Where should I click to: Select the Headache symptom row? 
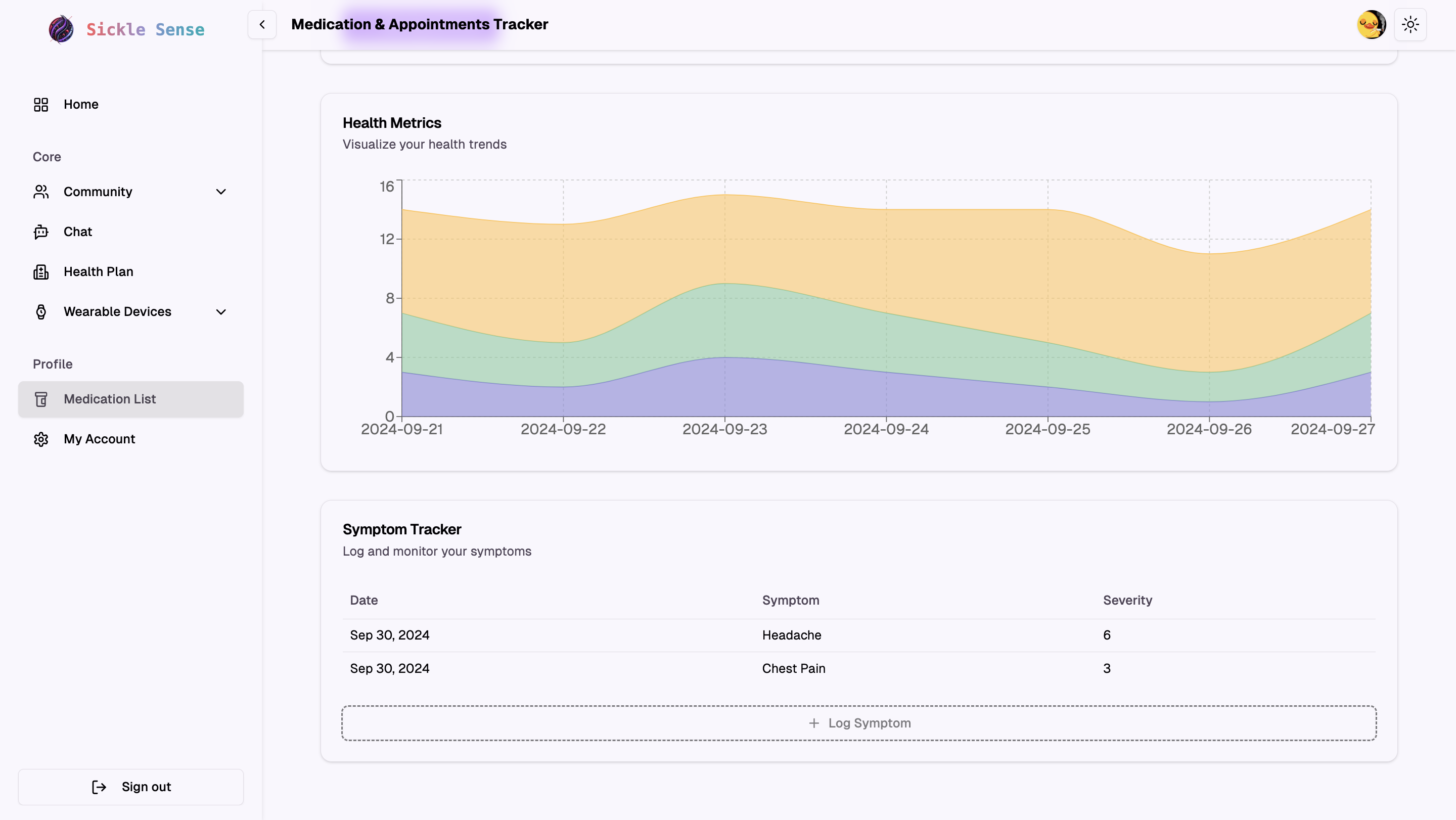(791, 635)
